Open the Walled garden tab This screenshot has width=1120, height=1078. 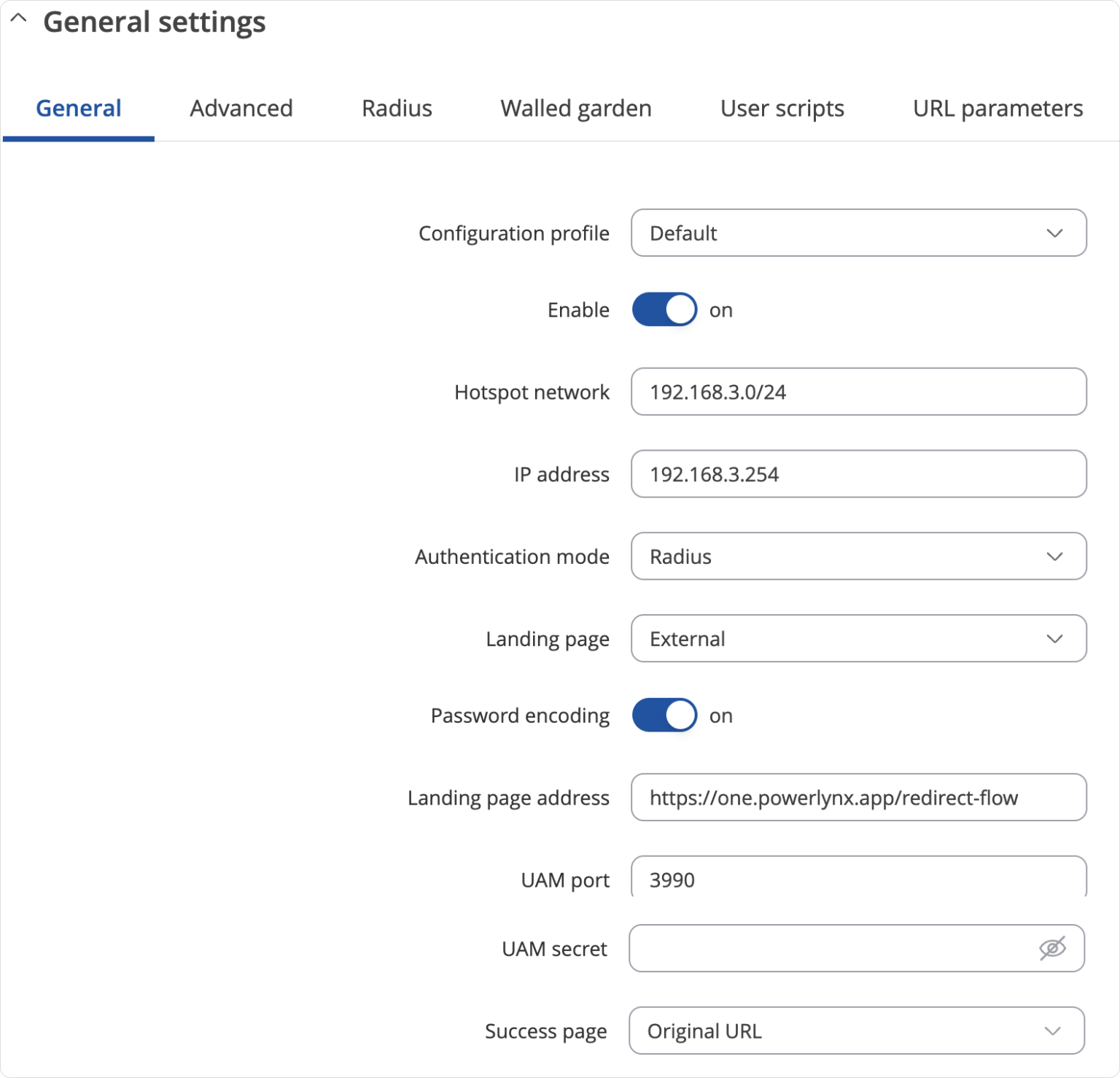click(x=575, y=109)
